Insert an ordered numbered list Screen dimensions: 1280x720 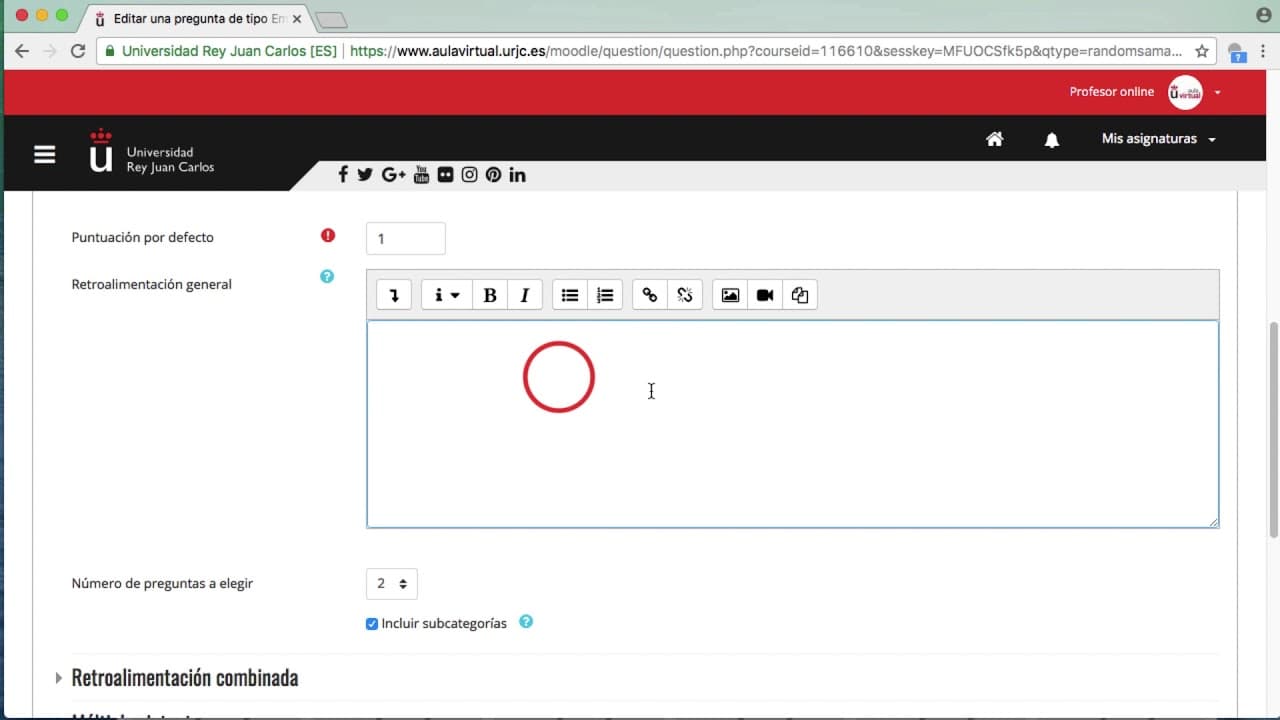pyautogui.click(x=605, y=295)
